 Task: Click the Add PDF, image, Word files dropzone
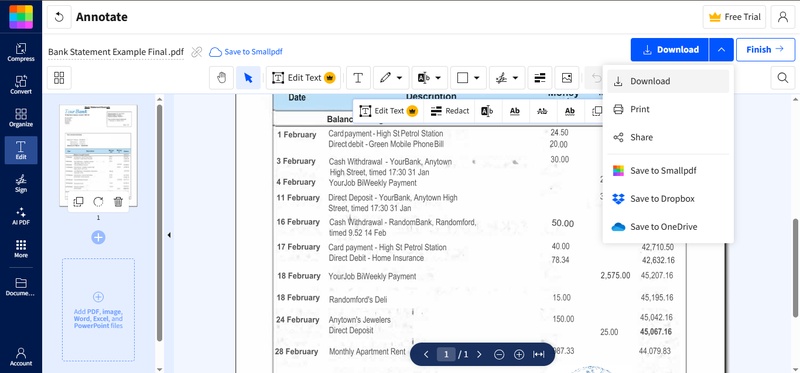click(x=98, y=310)
